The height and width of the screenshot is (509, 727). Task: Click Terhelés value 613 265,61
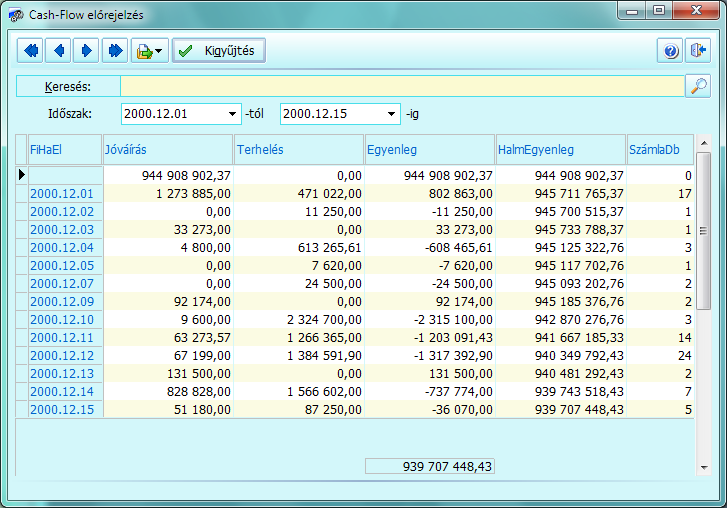(x=330, y=248)
